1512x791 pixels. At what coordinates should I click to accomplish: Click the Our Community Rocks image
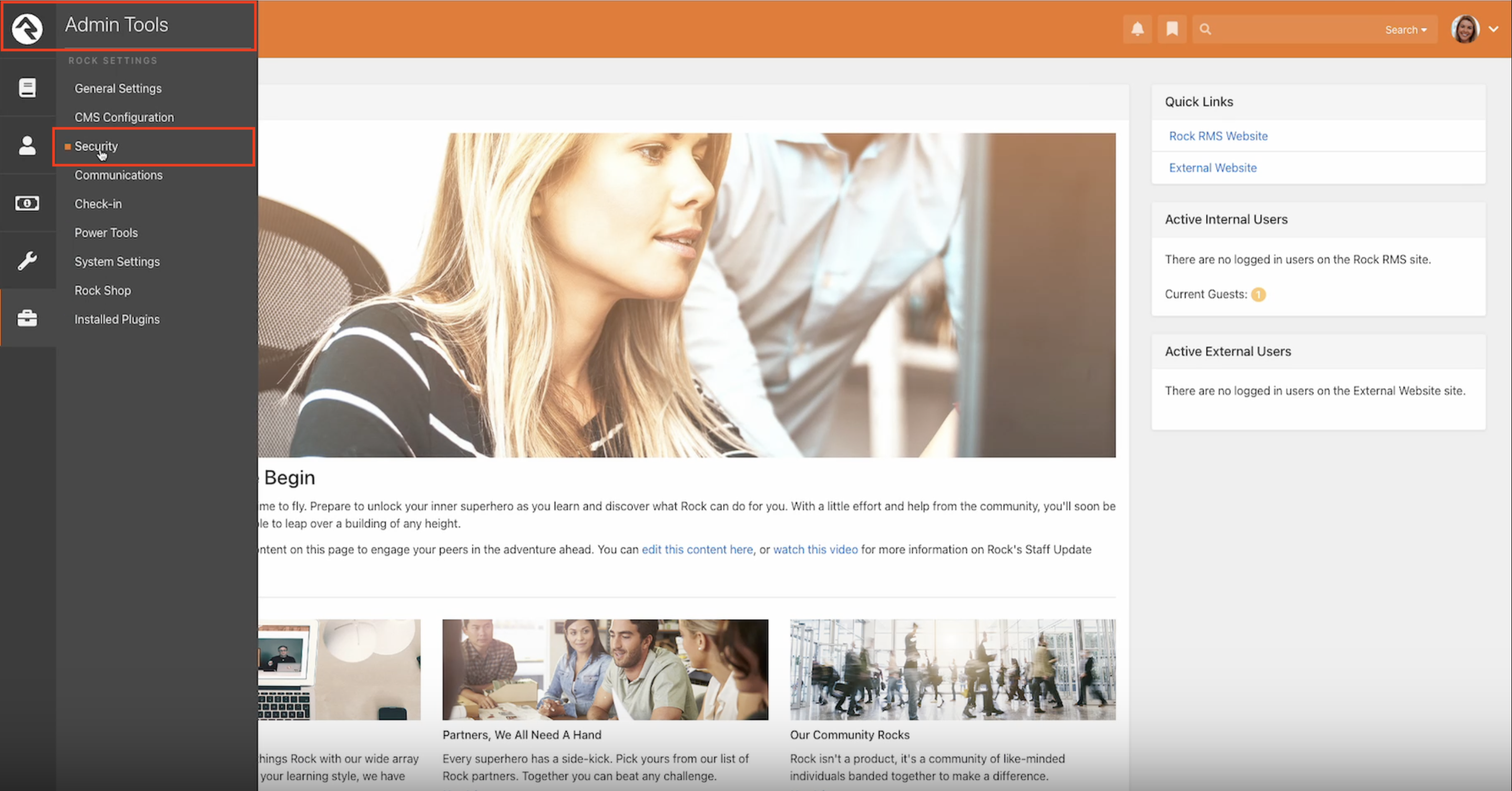953,670
